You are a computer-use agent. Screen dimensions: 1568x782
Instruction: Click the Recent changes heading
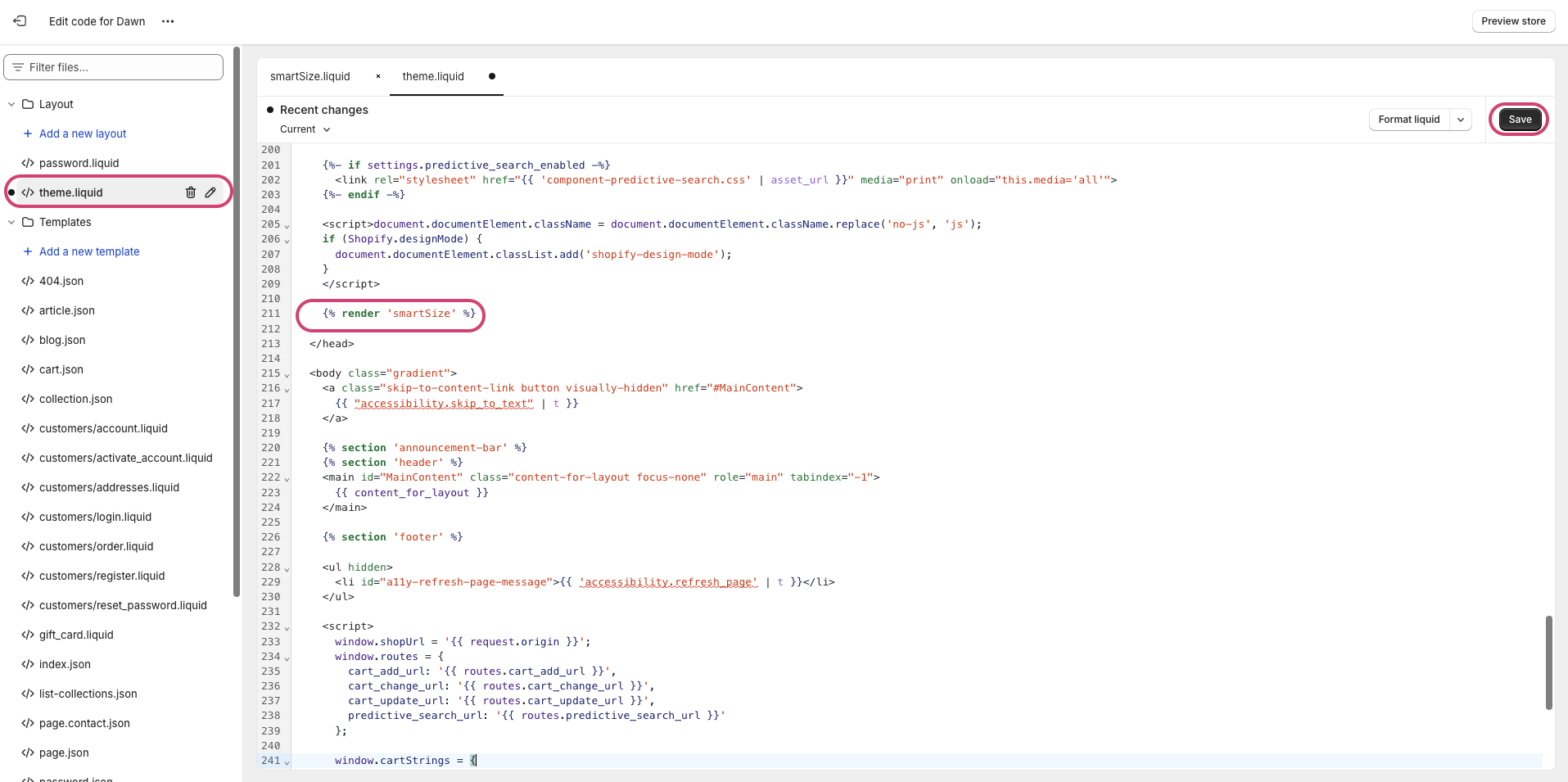324,110
